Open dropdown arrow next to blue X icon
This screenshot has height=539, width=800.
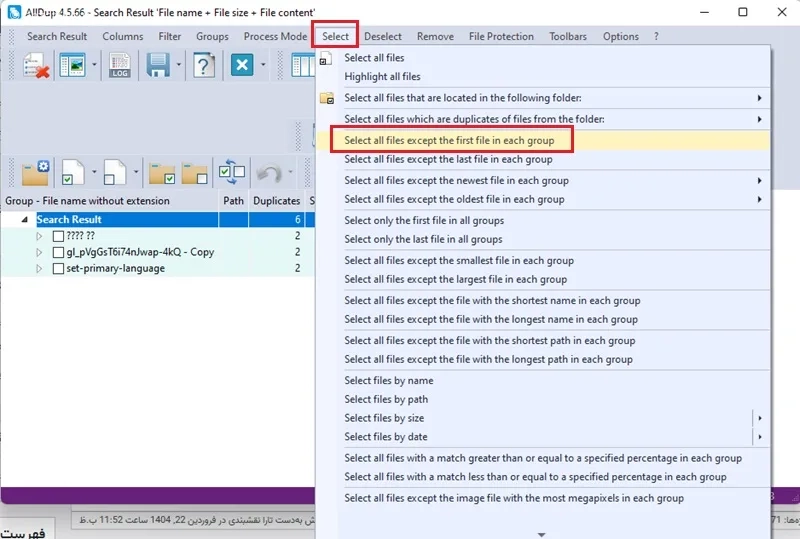[x=263, y=65]
